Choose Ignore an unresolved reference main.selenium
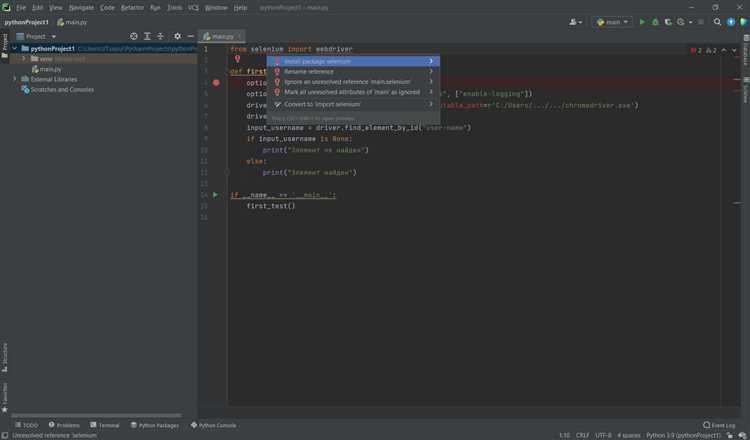 (353, 82)
